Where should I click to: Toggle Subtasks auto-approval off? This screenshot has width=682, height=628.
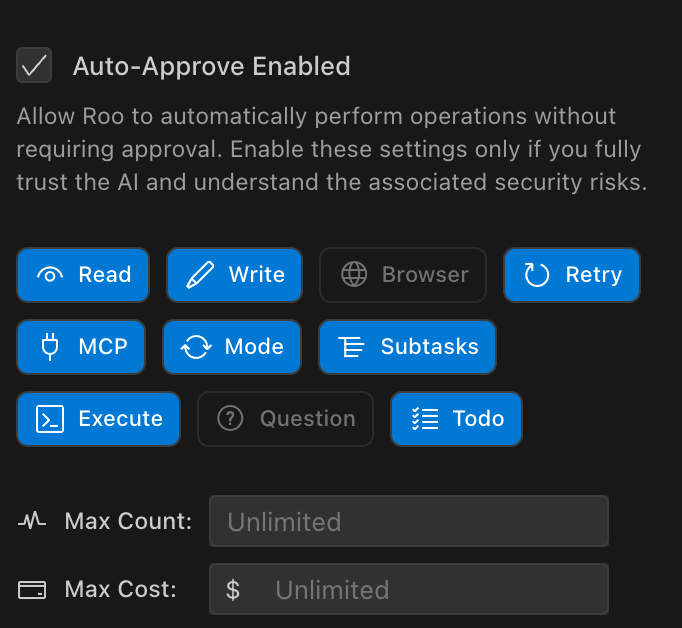[407, 347]
